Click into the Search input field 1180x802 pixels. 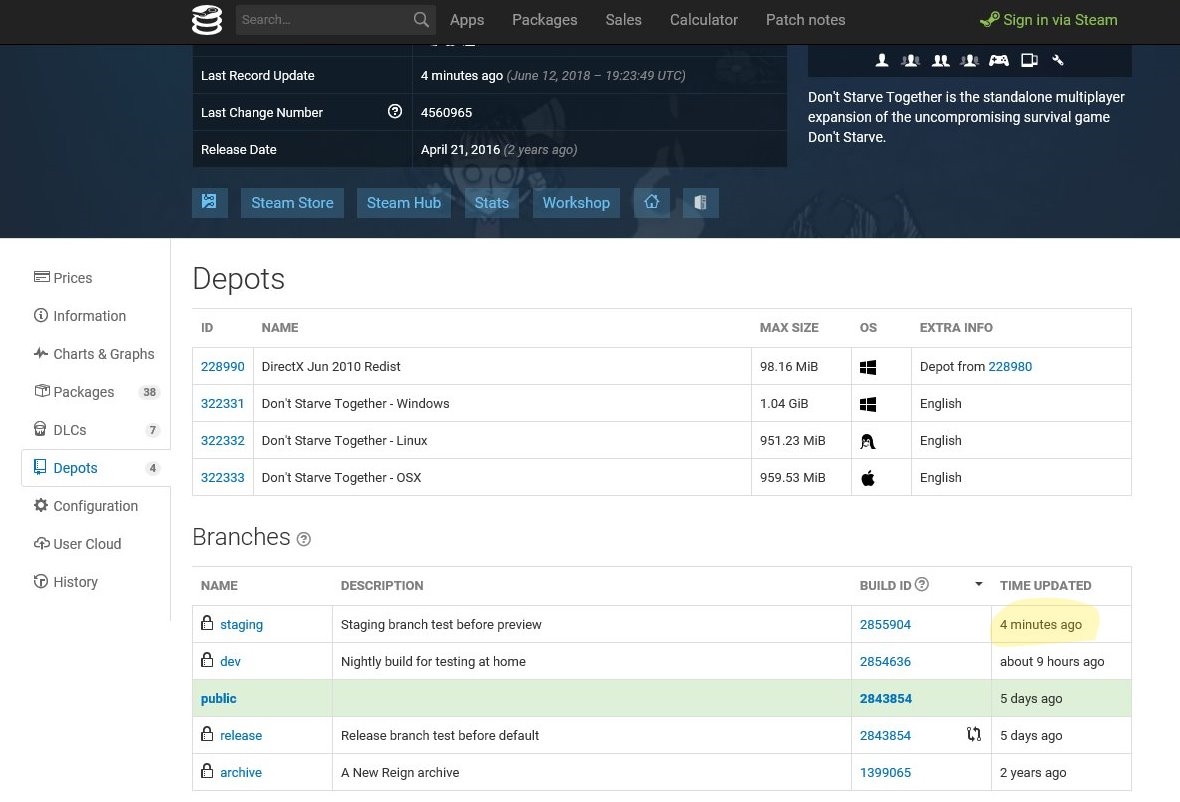322,20
